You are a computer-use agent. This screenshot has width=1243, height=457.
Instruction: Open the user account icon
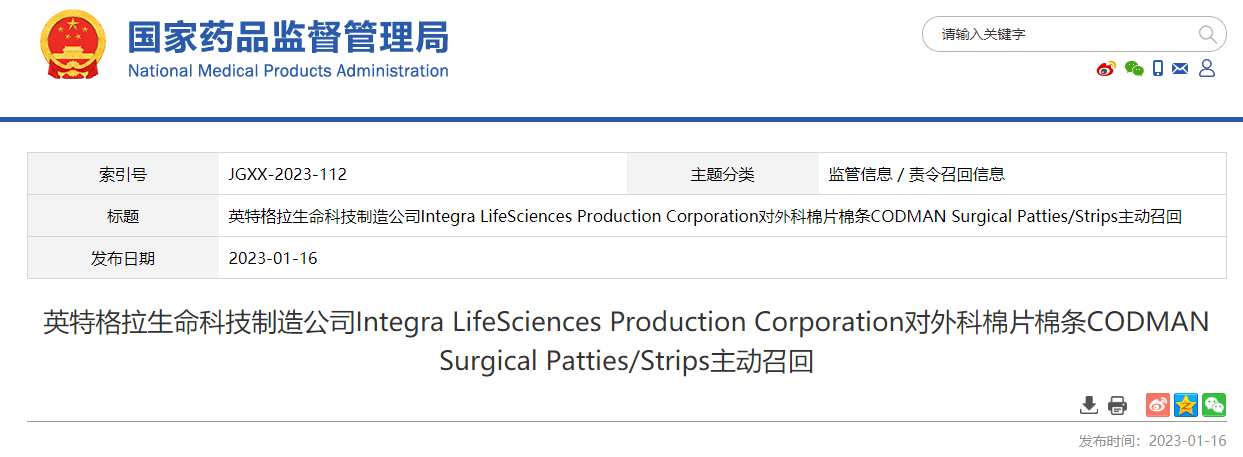point(1206,68)
